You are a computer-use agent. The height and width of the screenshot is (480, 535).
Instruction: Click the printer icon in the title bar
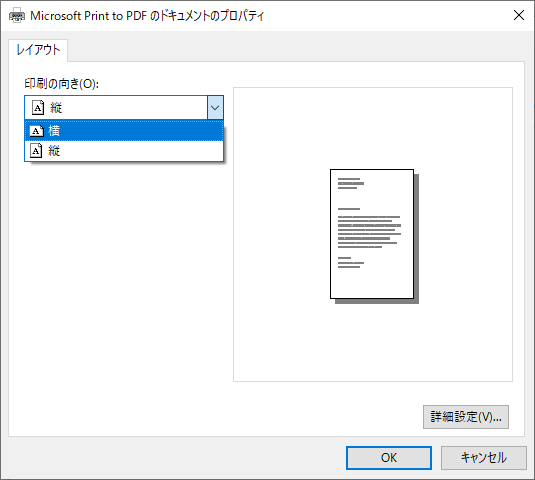[x=17, y=16]
